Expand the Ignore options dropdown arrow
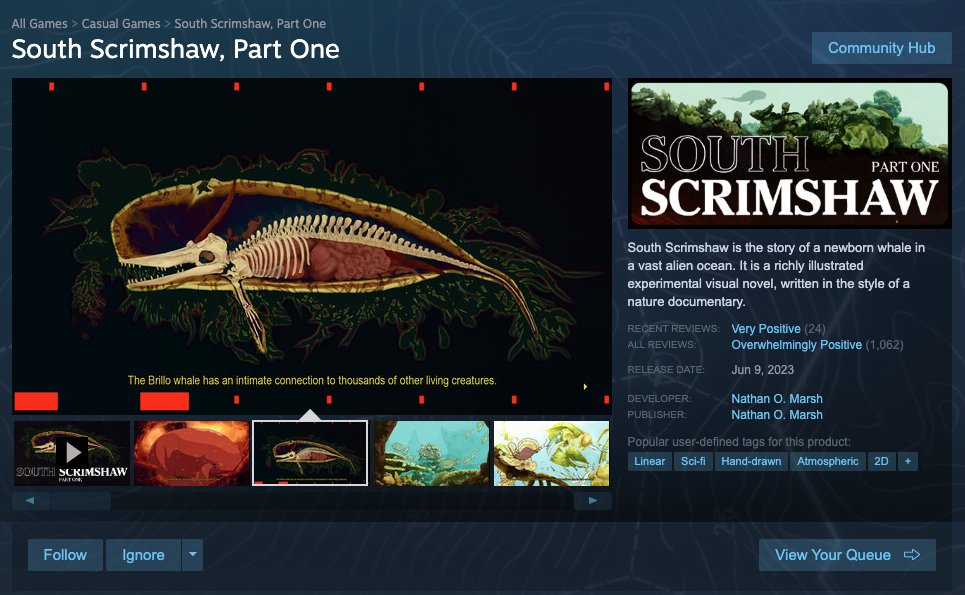Viewport: 965px width, 595px height. [193, 555]
